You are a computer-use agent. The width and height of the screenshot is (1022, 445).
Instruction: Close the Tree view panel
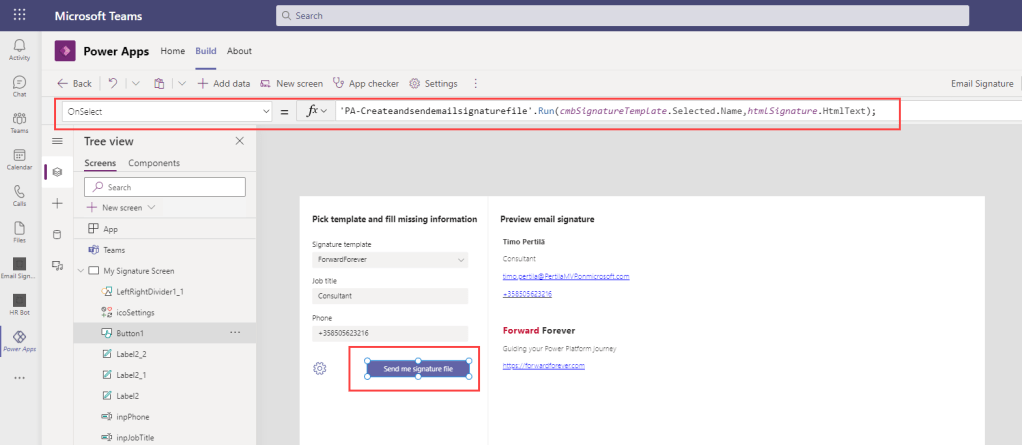239,142
